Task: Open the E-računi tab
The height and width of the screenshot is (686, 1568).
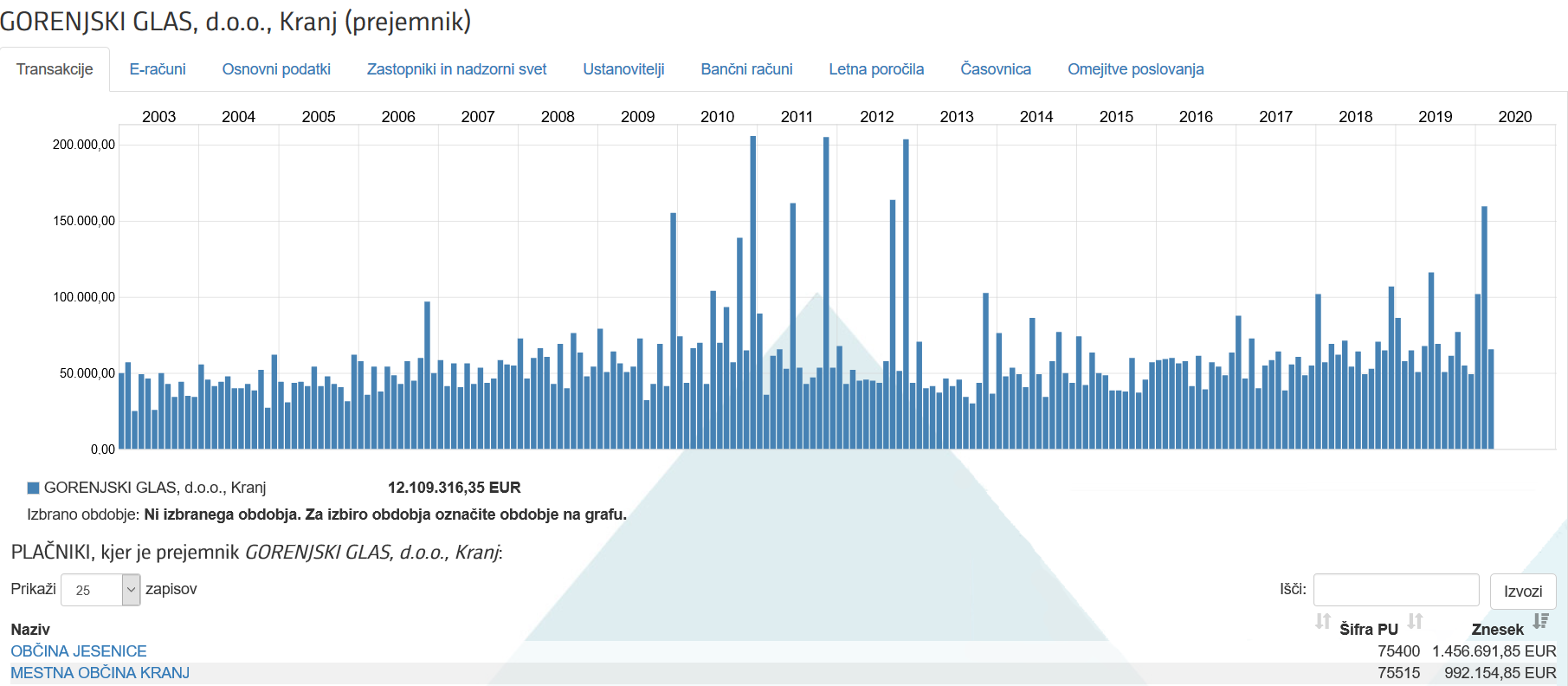Action: click(x=158, y=69)
